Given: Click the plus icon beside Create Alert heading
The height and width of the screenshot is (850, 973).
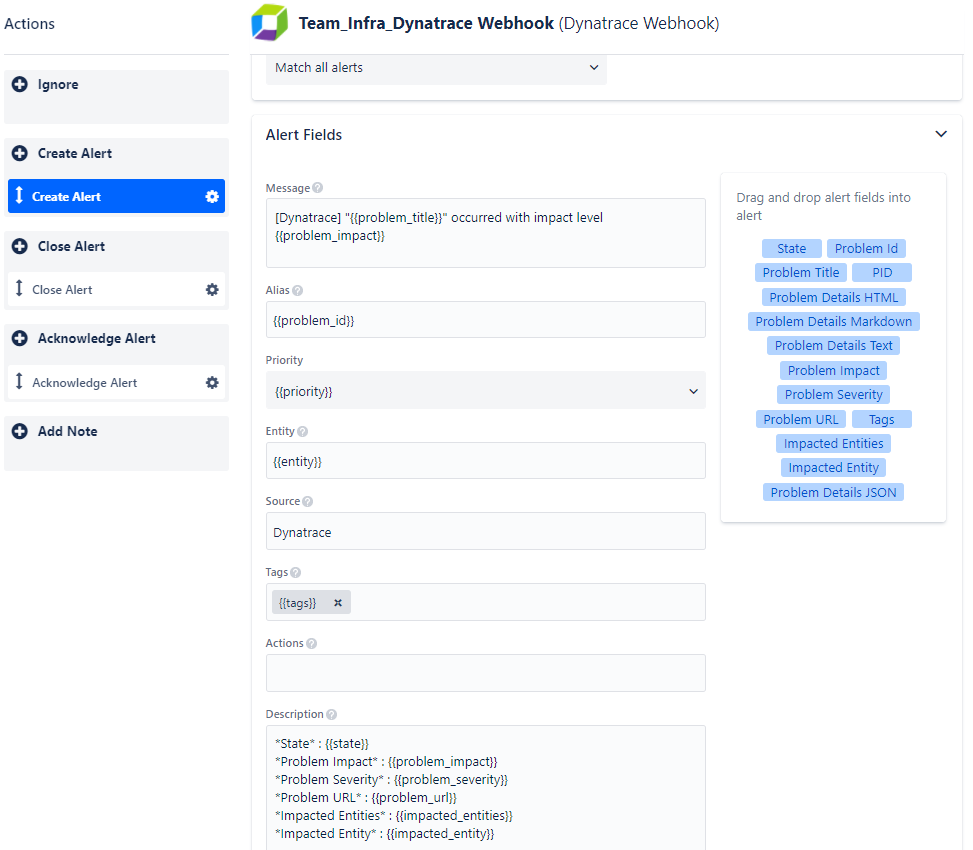Looking at the screenshot, I should tap(20, 153).
